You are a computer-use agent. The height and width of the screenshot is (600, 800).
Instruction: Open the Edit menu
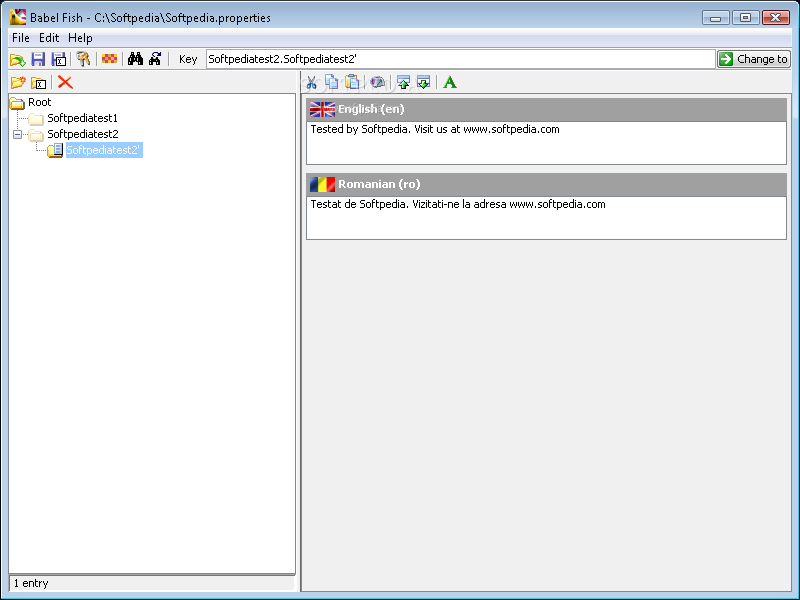pyautogui.click(x=49, y=38)
